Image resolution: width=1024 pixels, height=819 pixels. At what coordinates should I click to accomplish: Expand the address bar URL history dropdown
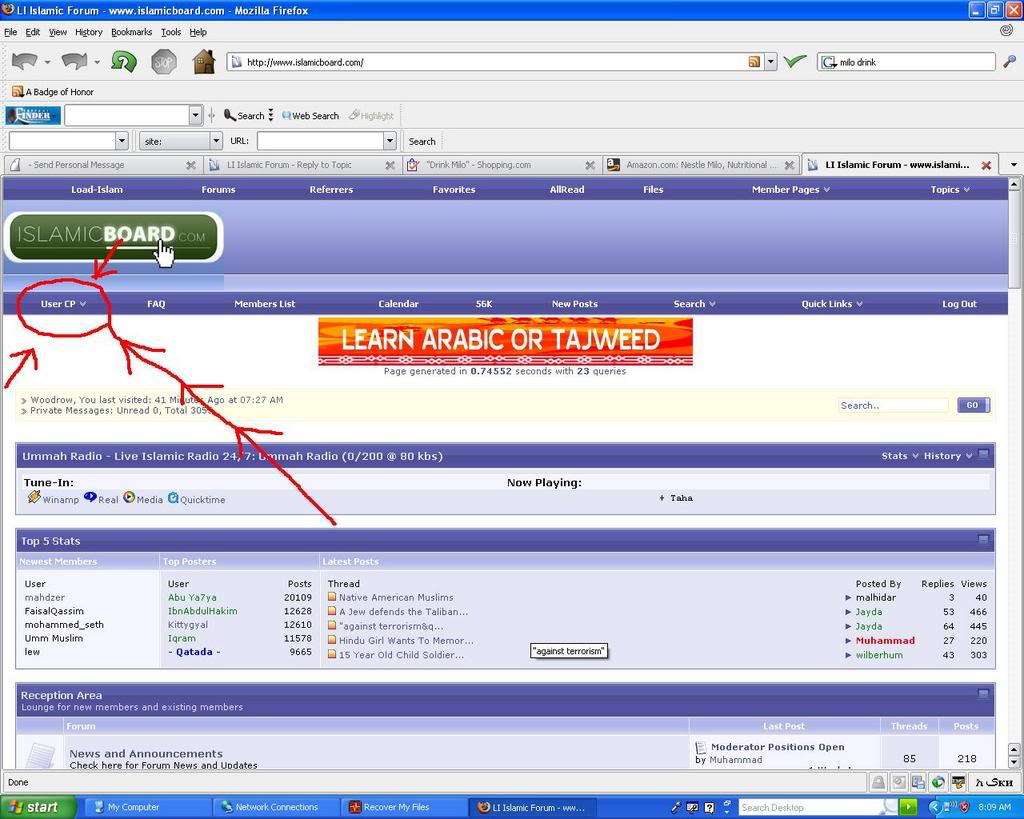tap(771, 62)
